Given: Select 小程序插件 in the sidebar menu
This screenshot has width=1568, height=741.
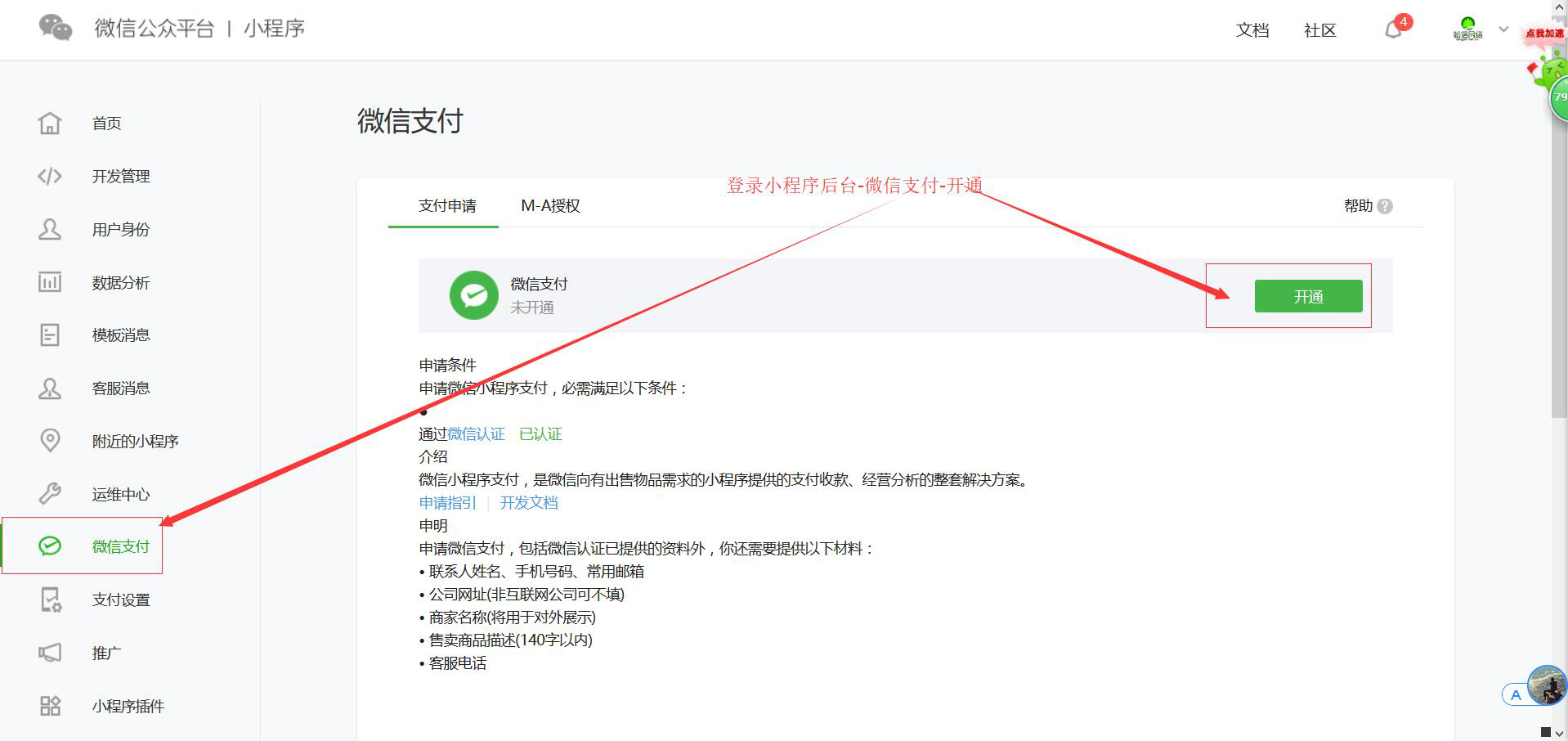Looking at the screenshot, I should click(128, 706).
